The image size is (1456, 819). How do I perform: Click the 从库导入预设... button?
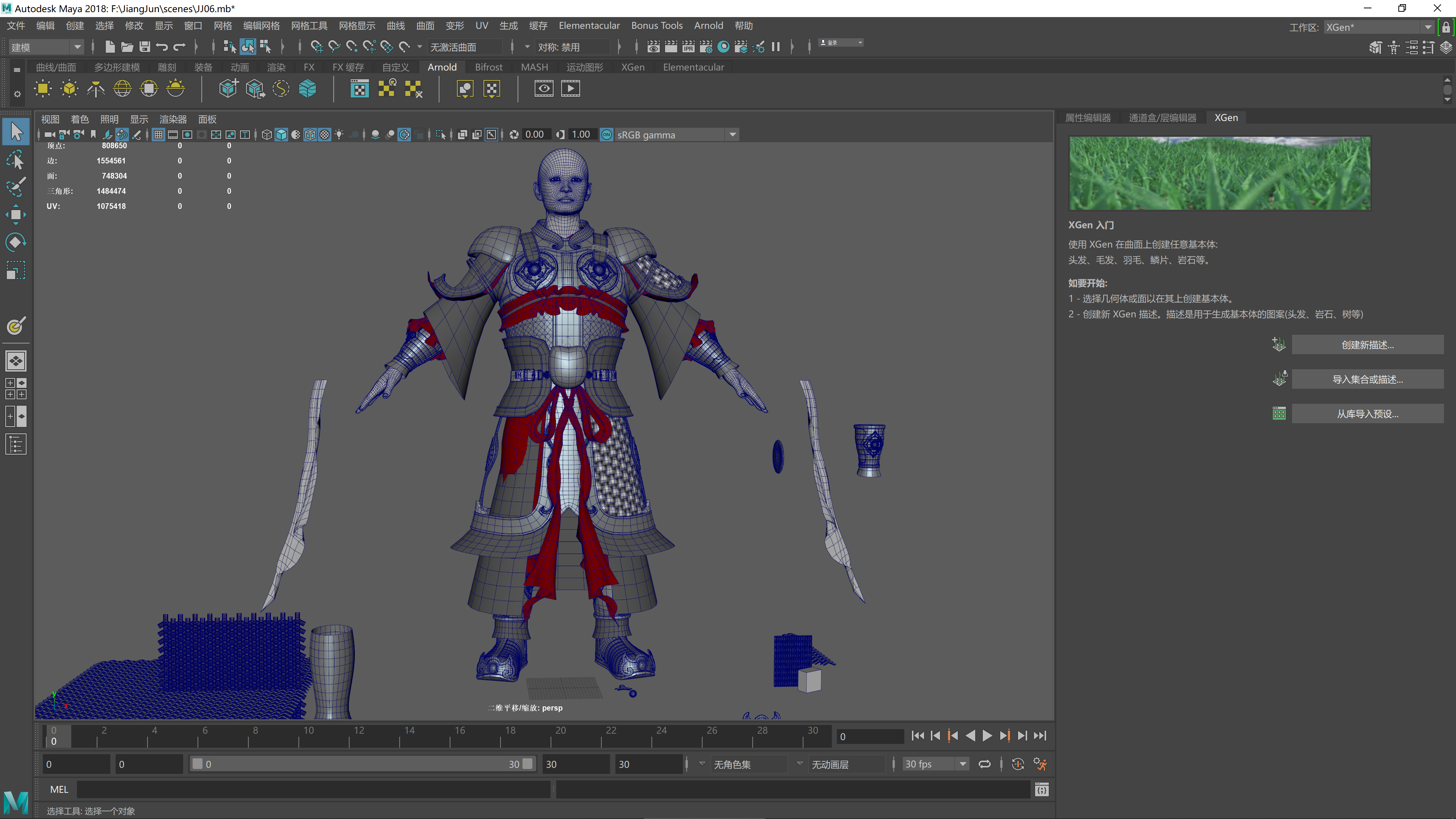(x=1367, y=414)
